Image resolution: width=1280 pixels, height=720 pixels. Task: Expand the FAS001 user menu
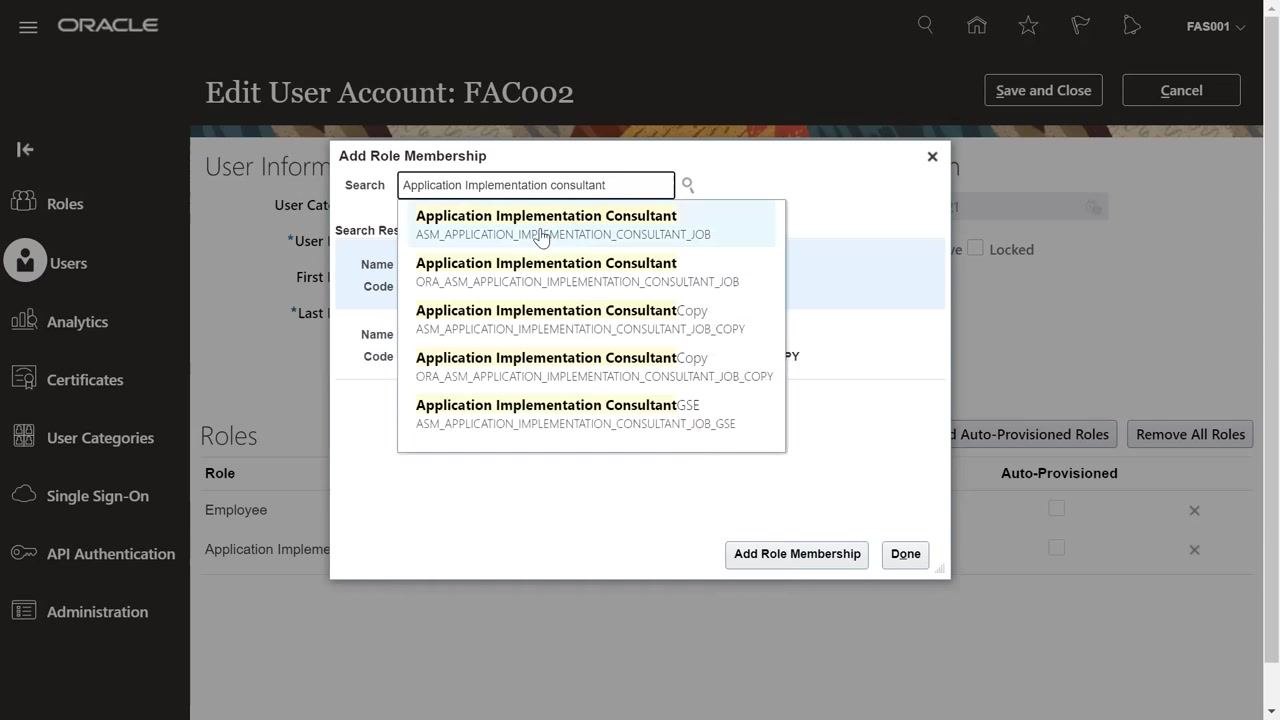[x=1215, y=27]
